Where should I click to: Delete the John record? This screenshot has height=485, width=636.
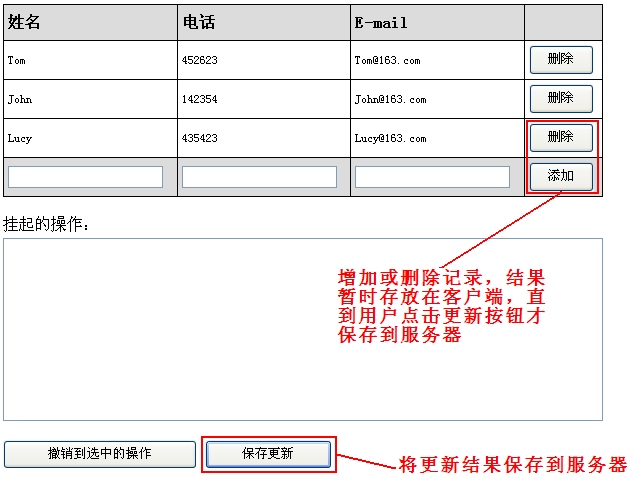[x=560, y=98]
